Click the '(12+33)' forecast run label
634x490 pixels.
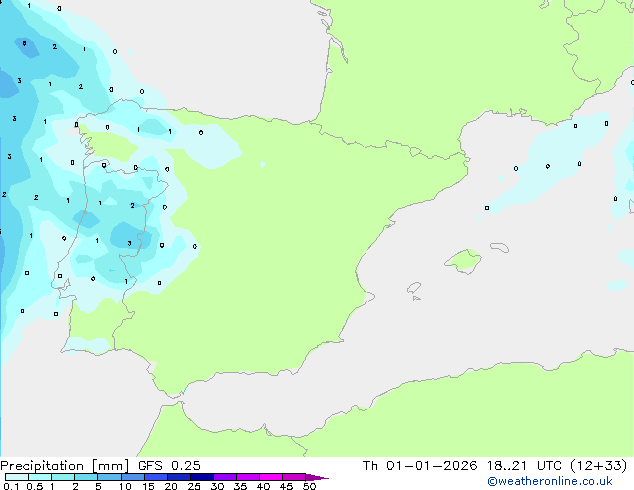tap(599, 466)
